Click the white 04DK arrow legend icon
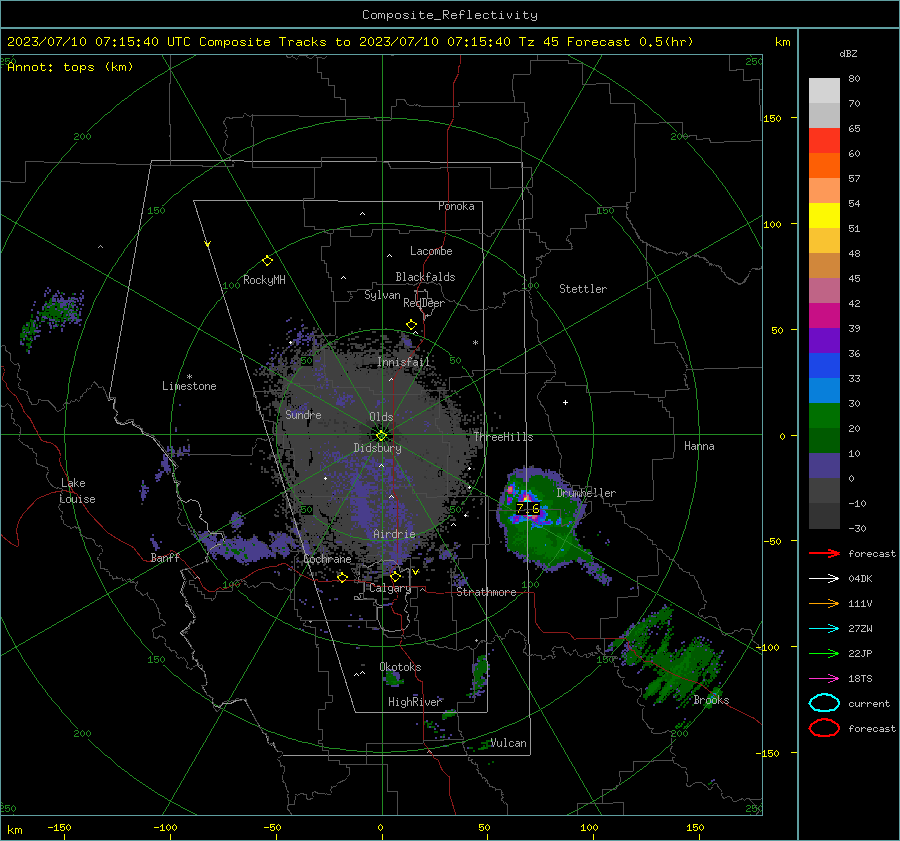900x841 pixels. click(x=824, y=579)
